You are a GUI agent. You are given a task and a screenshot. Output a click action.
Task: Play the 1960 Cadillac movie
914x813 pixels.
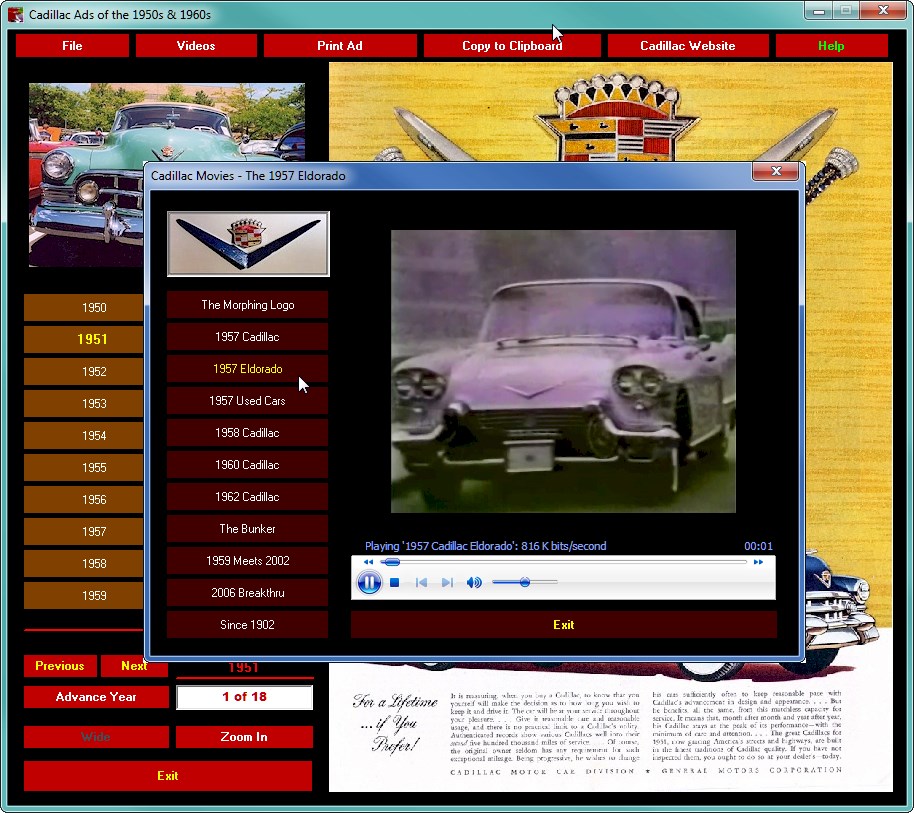point(248,465)
